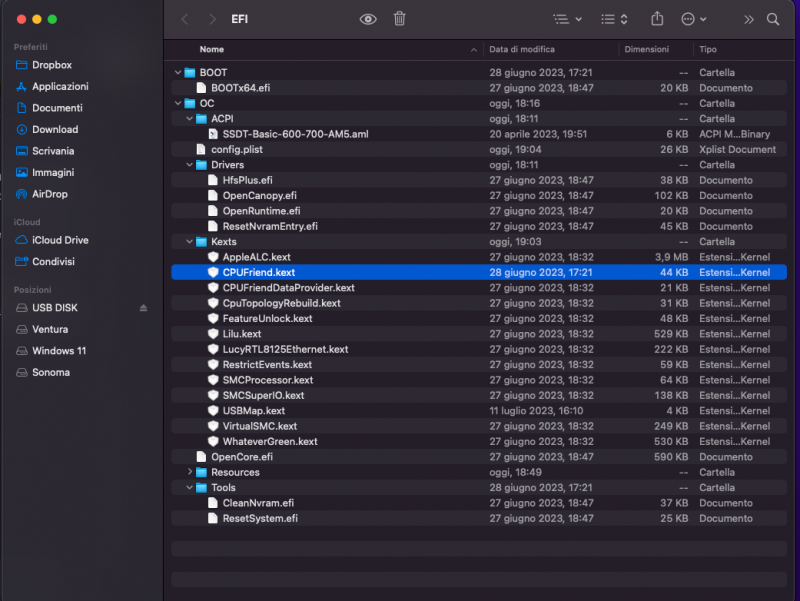The image size is (800, 601).
Task: Select SMCSuperIO.kext
Action: 479,395
